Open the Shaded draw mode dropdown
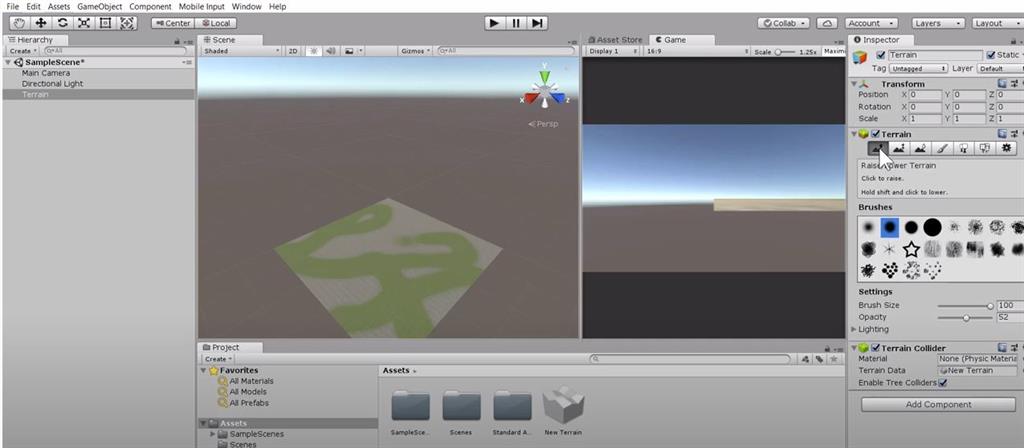This screenshot has width=1024, height=448. 241,51
